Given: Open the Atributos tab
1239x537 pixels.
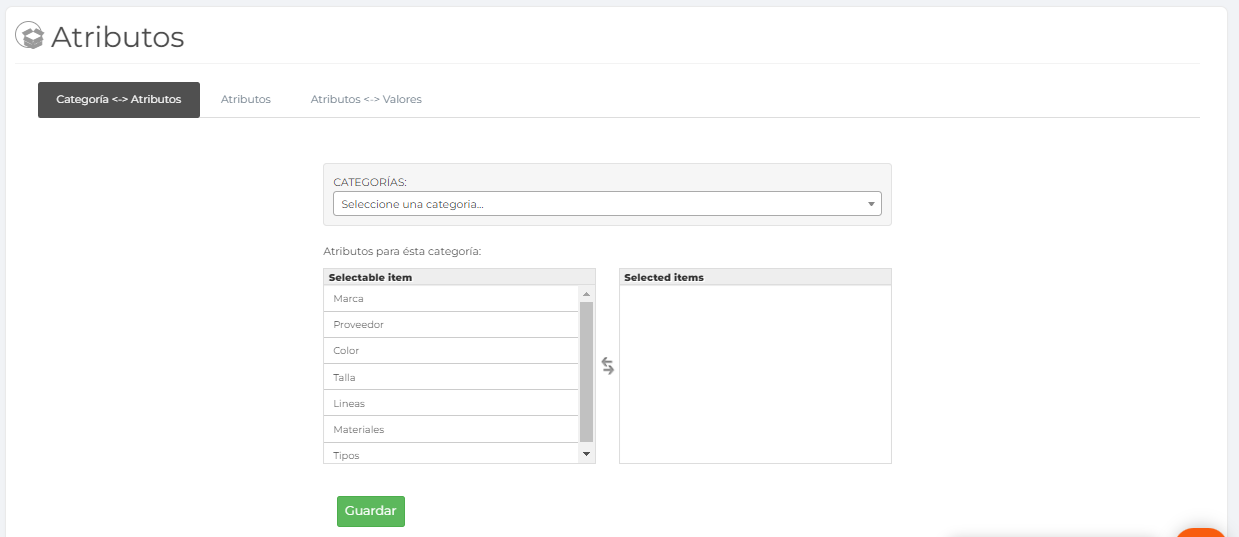Looking at the screenshot, I should 246,100.
